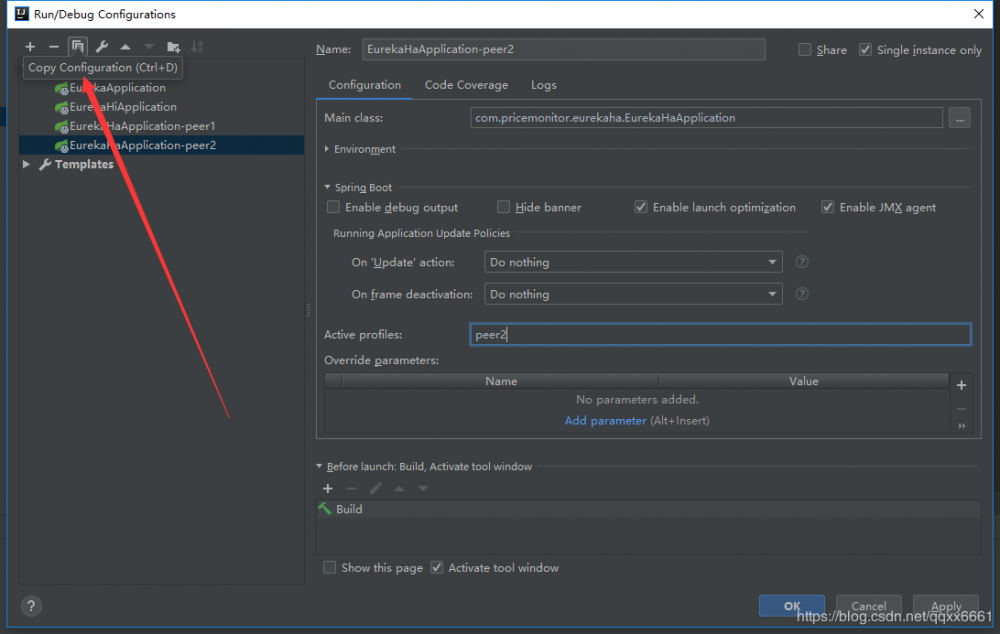Click the Add New Configuration plus icon
This screenshot has height=634, width=1000.
30,47
